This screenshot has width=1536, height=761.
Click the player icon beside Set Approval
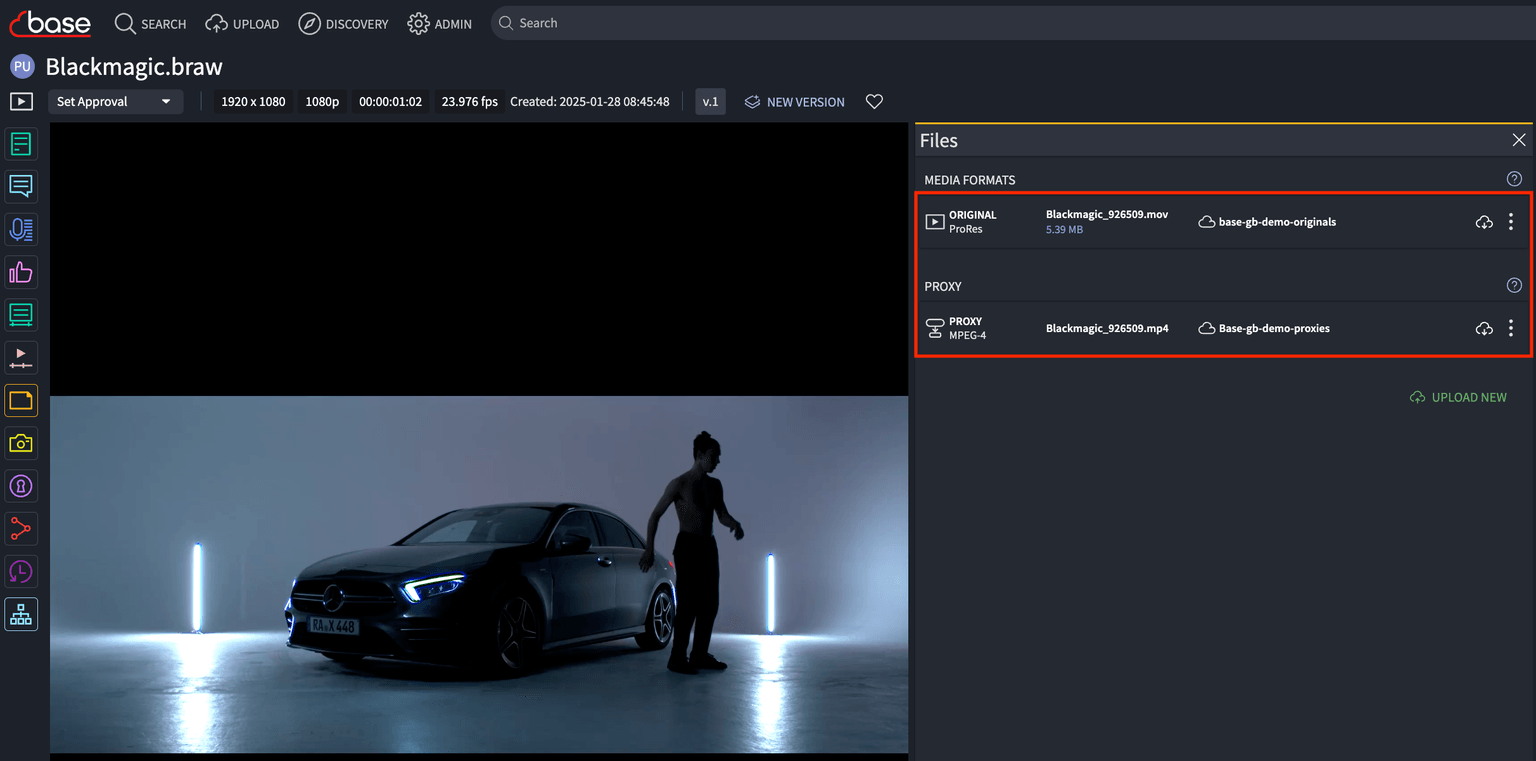tap(21, 101)
